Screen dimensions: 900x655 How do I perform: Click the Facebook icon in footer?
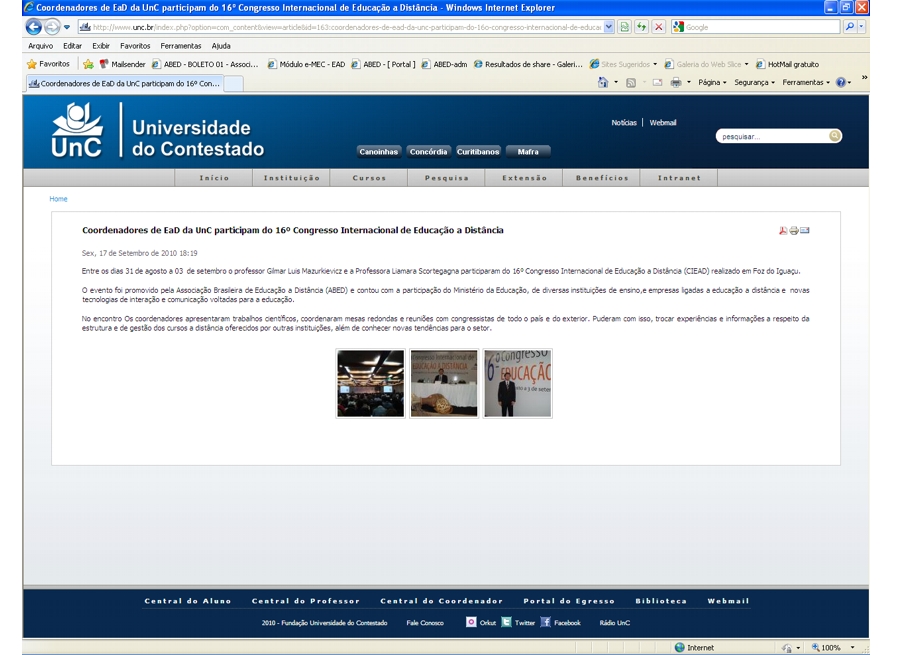[x=545, y=622]
